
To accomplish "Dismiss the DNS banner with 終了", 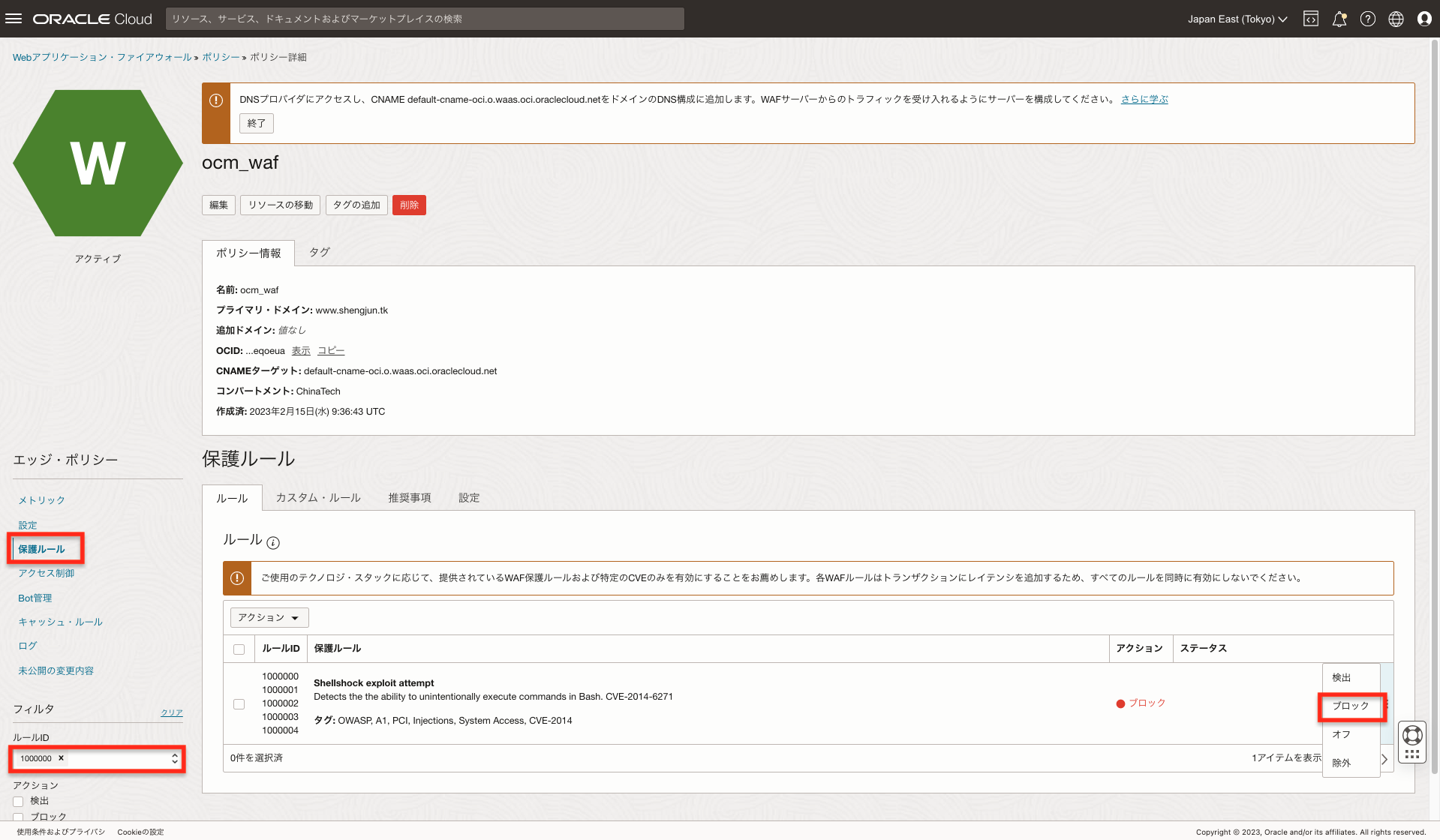I will tap(257, 123).
